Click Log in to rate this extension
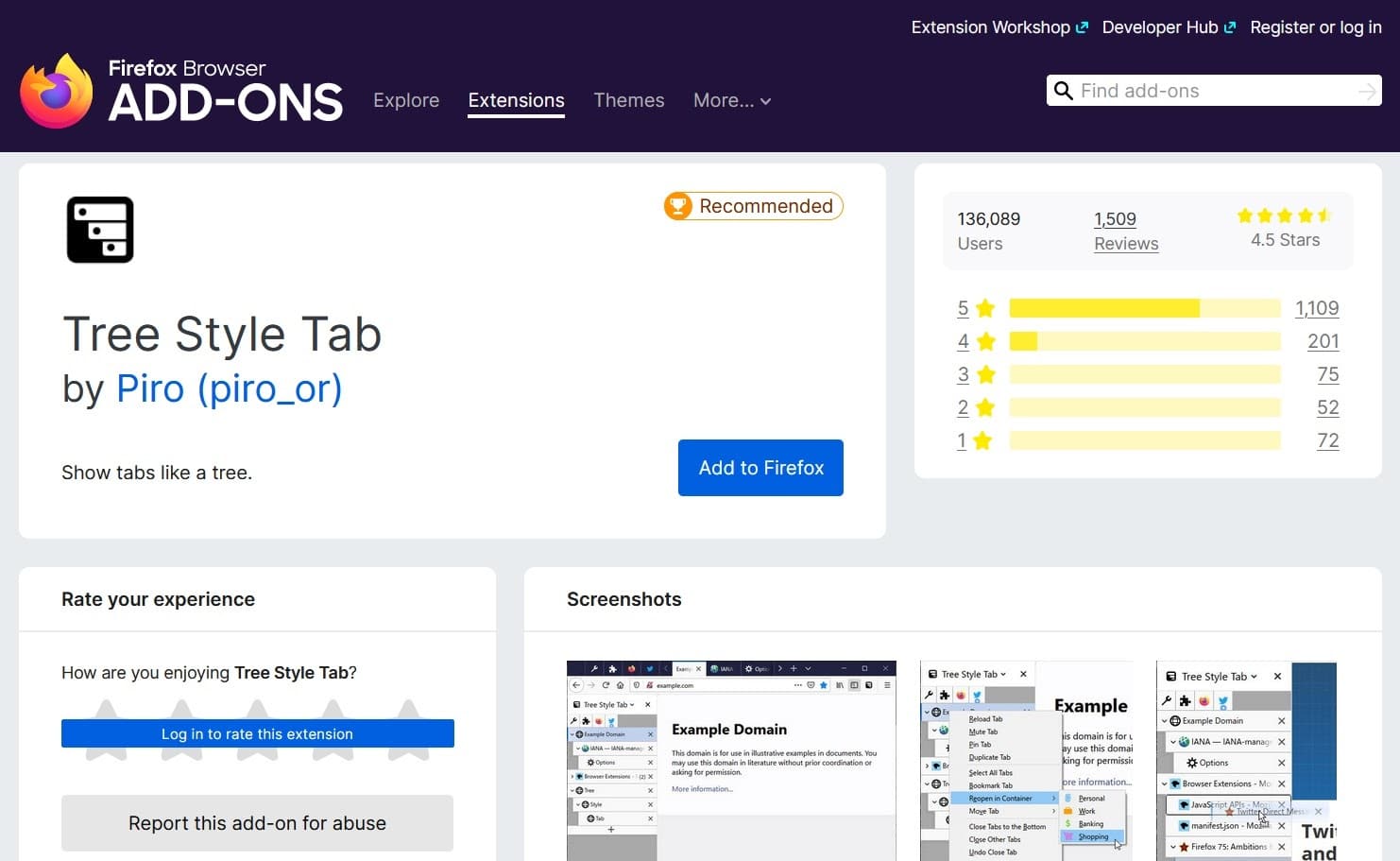Viewport: 1400px width, 861px height. tap(257, 733)
